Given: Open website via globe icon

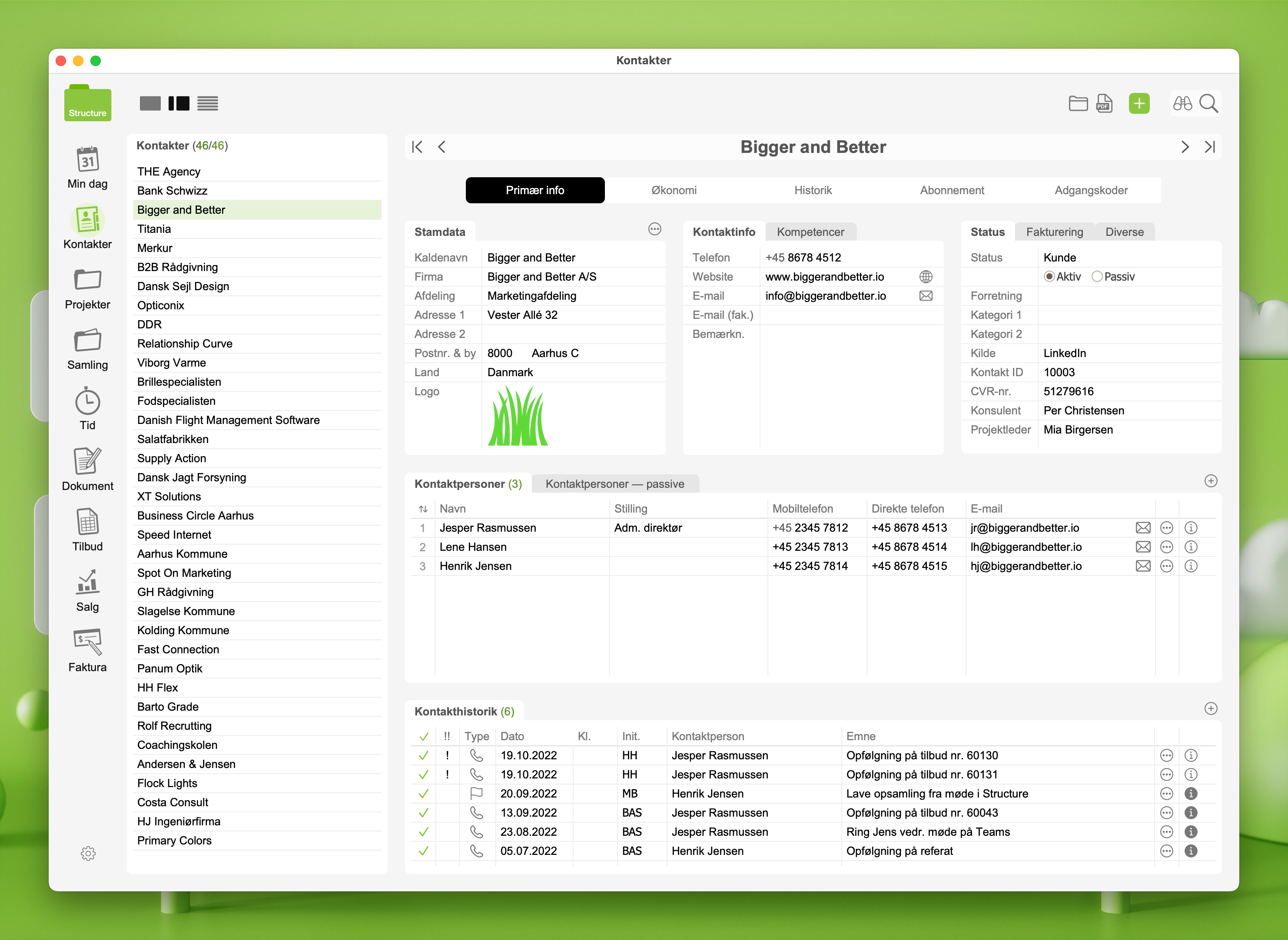Looking at the screenshot, I should click(926, 277).
